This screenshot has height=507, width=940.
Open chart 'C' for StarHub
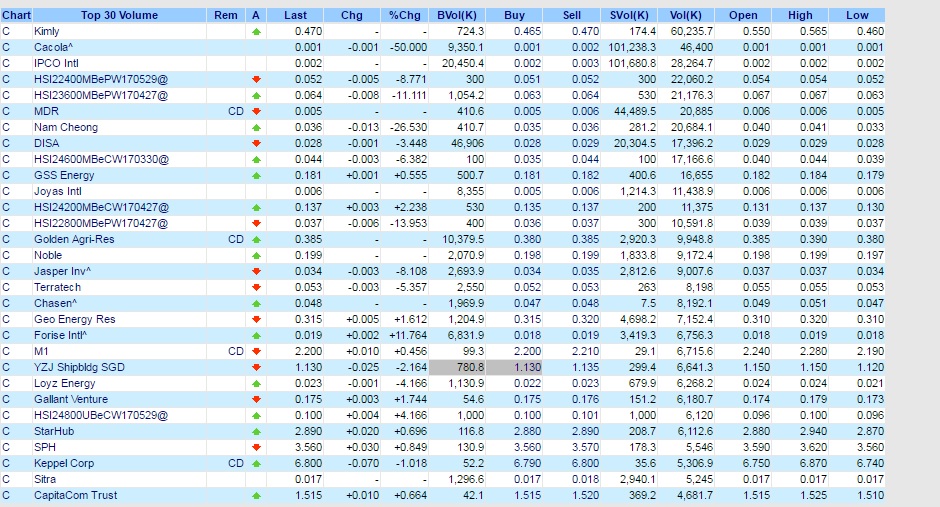(x=6, y=431)
